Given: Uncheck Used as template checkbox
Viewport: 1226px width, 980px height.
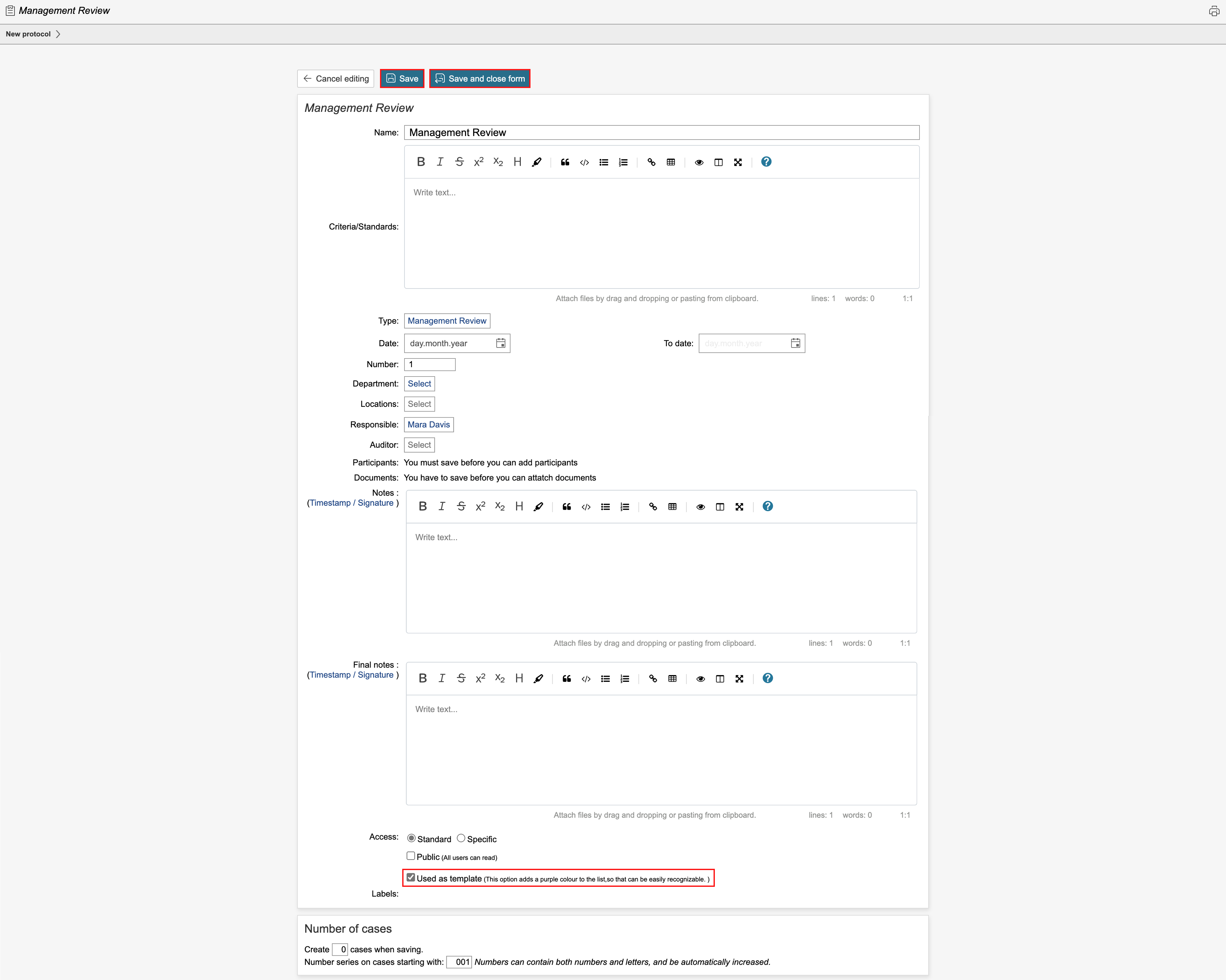Looking at the screenshot, I should tap(411, 877).
